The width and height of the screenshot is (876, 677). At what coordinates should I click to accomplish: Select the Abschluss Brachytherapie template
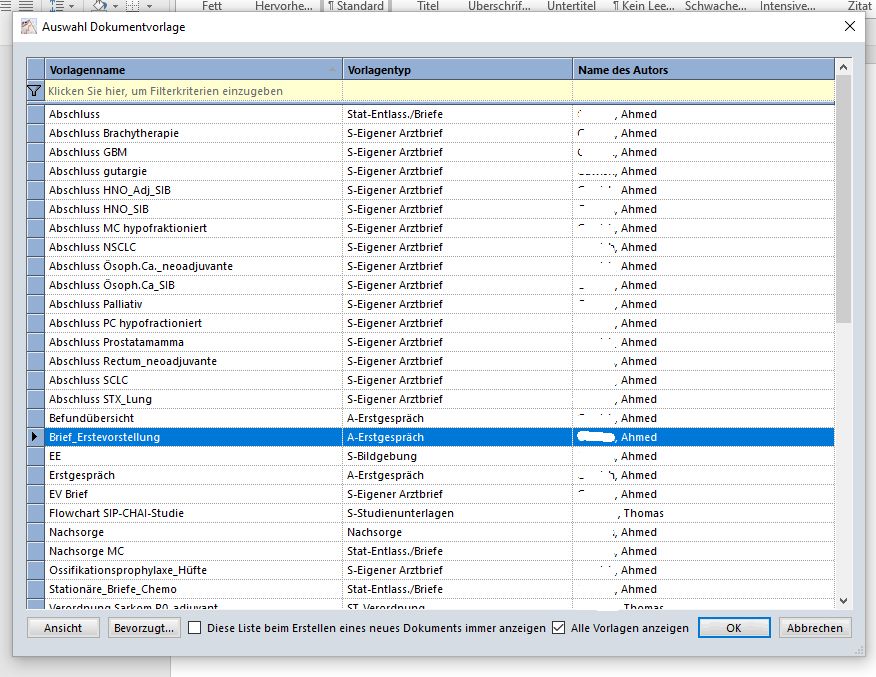pos(114,133)
